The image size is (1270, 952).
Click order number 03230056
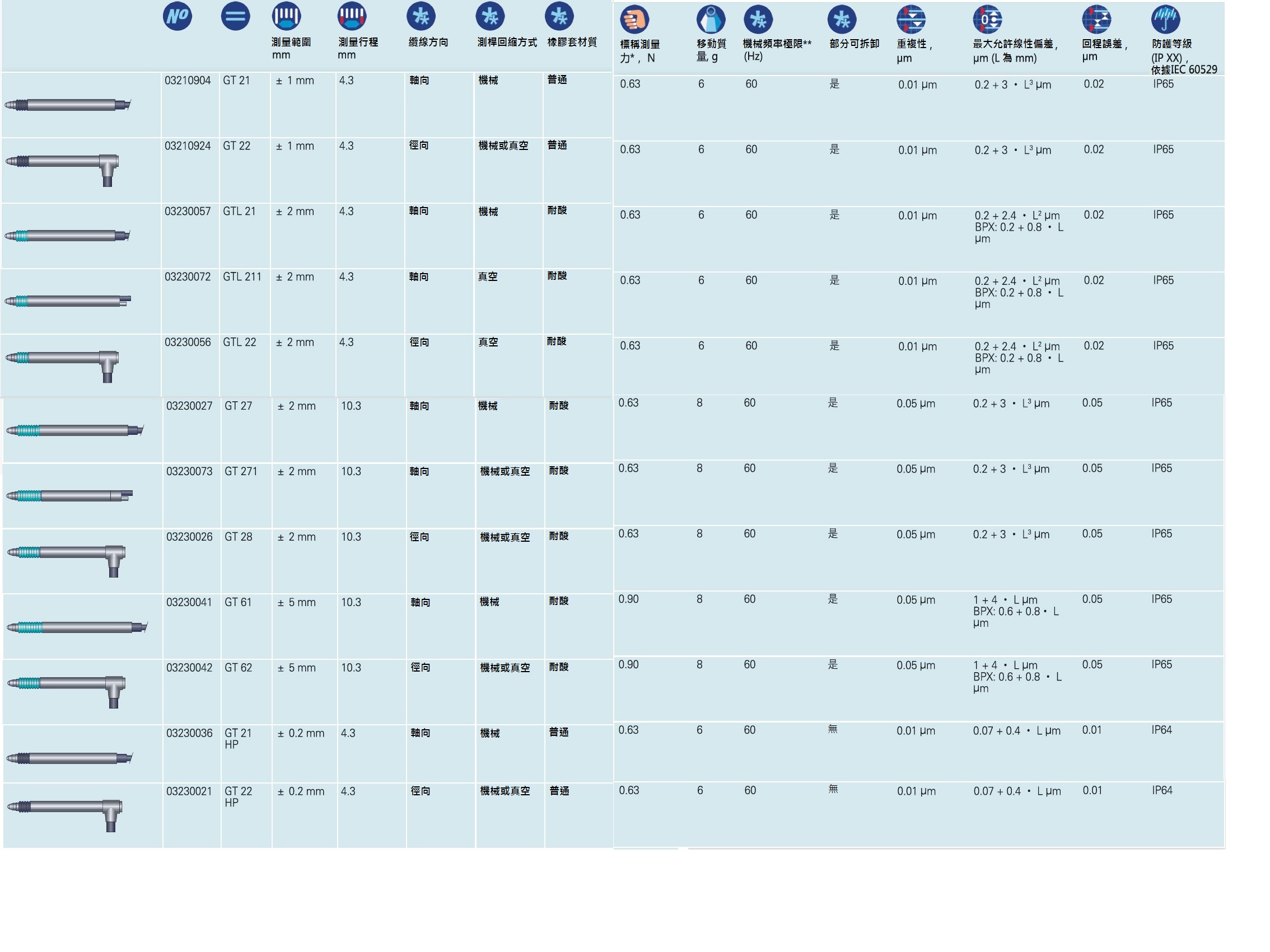tap(188, 342)
